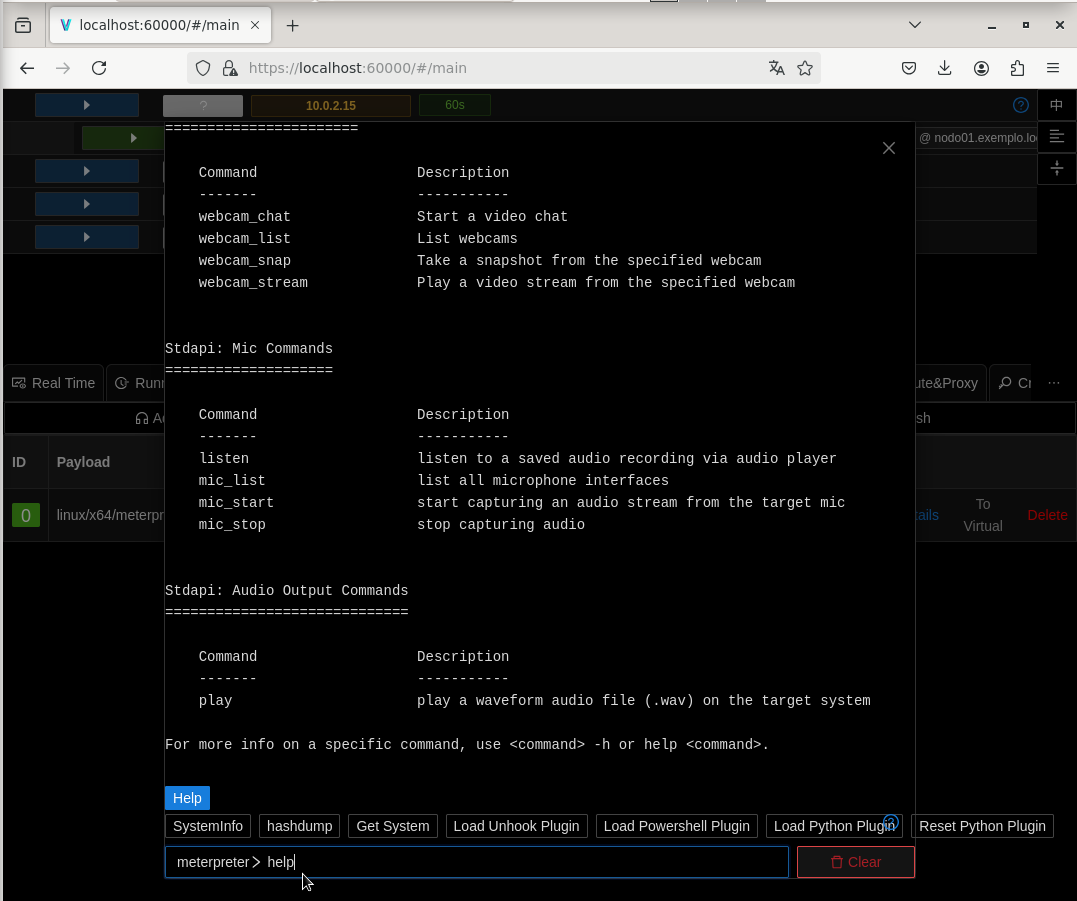Click the green session ID 0 badge
This screenshot has width=1077, height=901.
[x=25, y=515]
